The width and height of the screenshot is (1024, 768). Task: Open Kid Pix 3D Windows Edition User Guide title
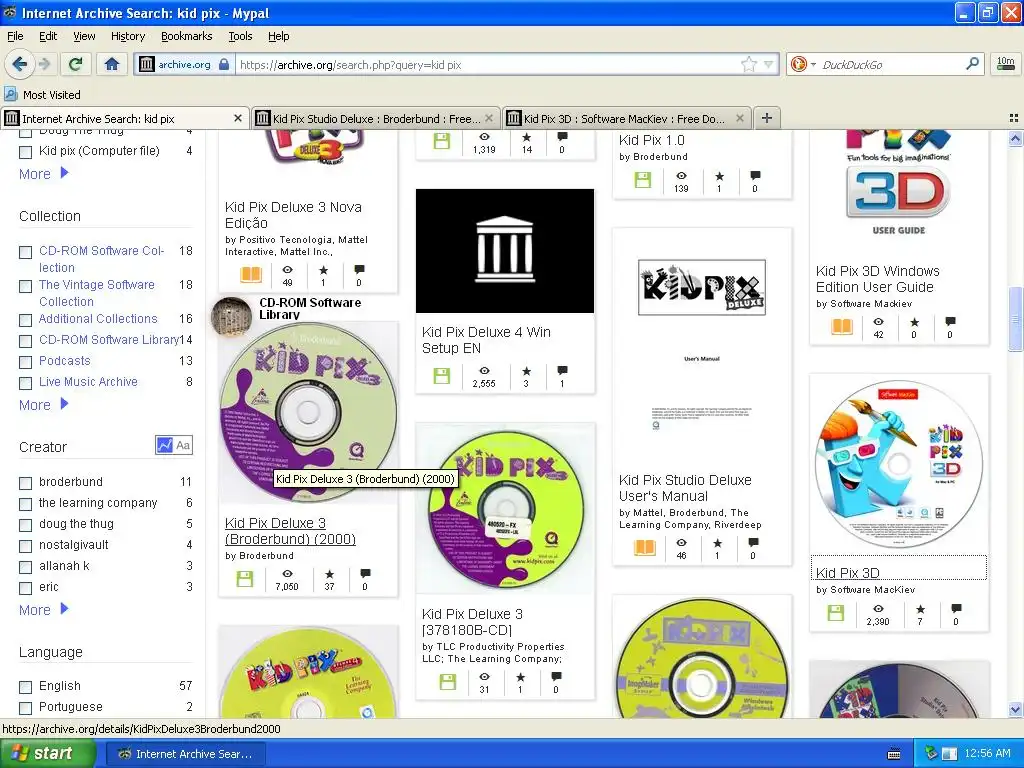tap(877, 279)
